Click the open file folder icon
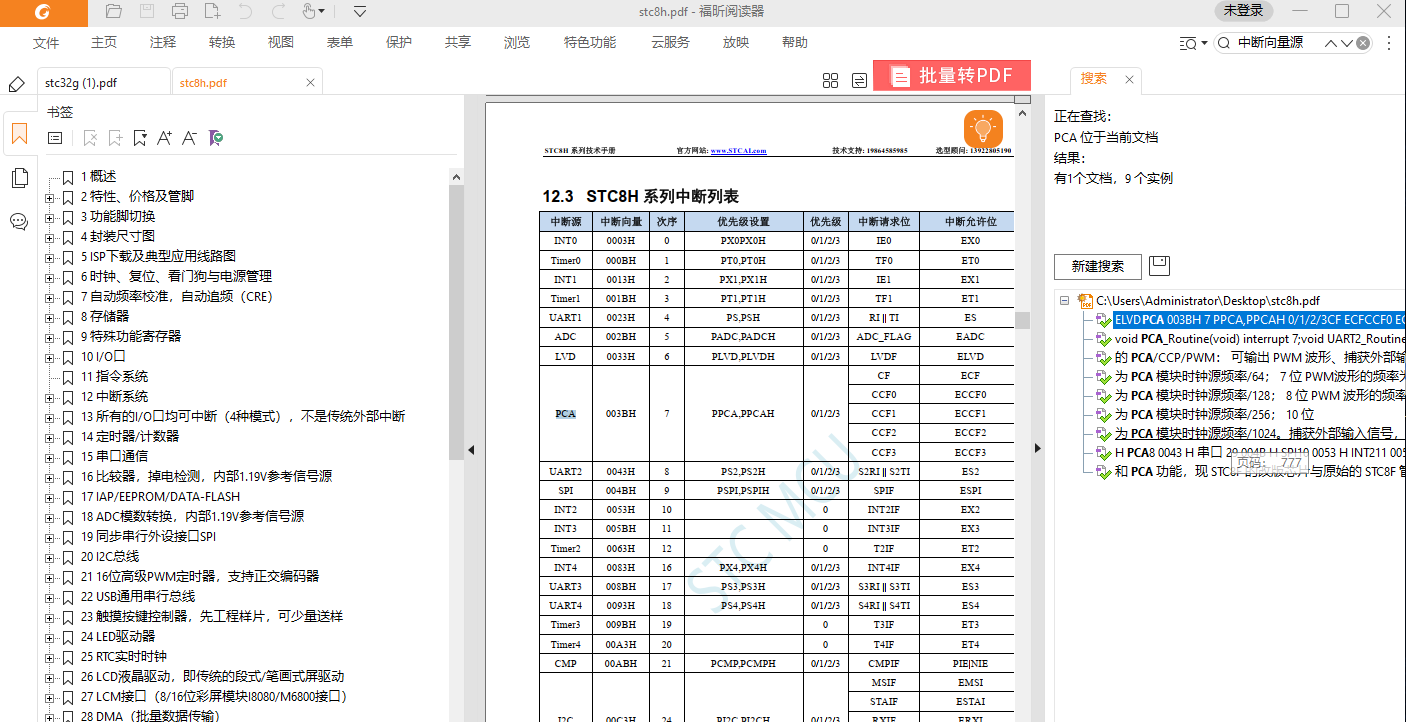This screenshot has width=1406, height=722. (114, 12)
